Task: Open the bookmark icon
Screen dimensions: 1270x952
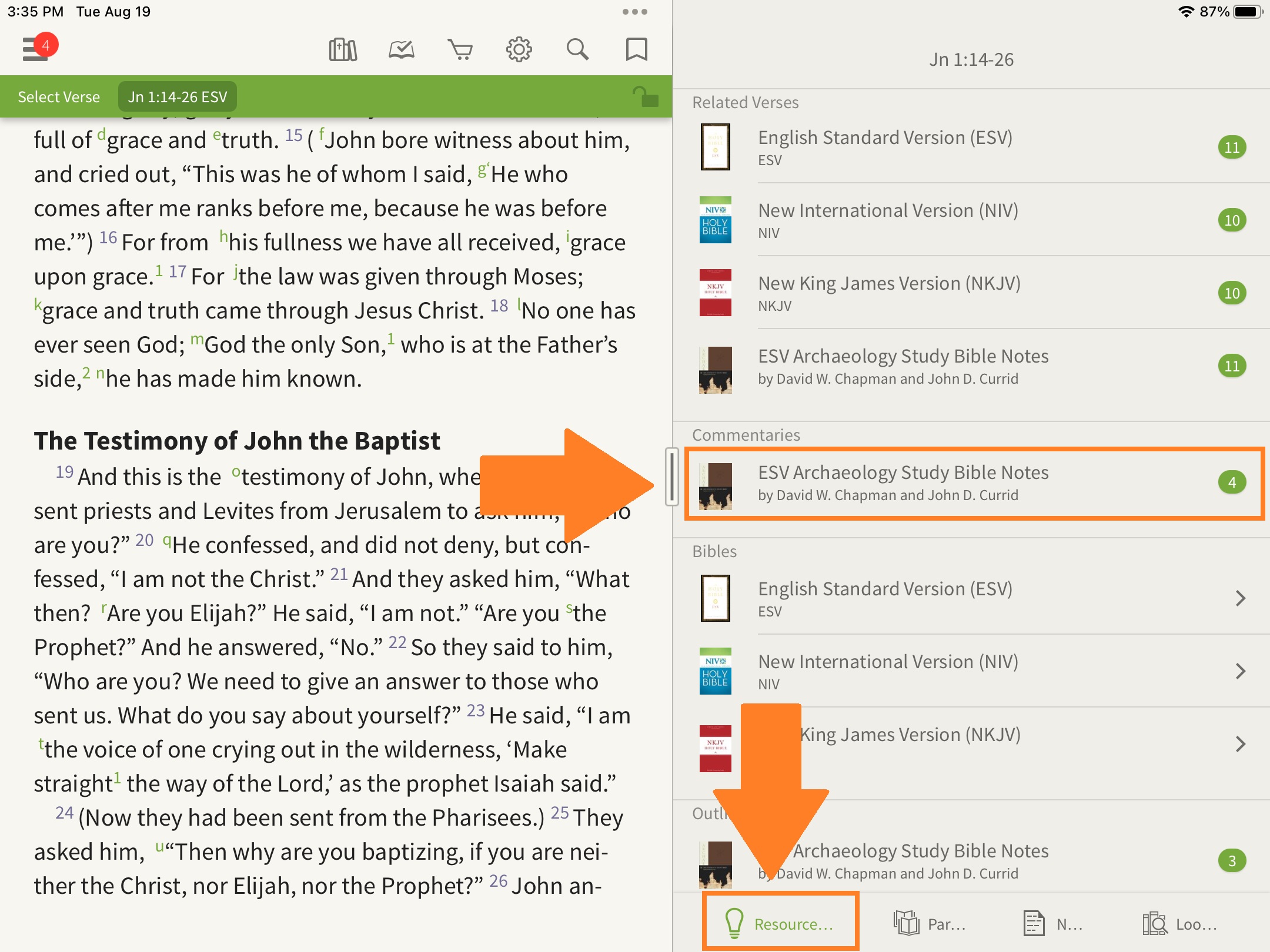Action: (x=636, y=49)
